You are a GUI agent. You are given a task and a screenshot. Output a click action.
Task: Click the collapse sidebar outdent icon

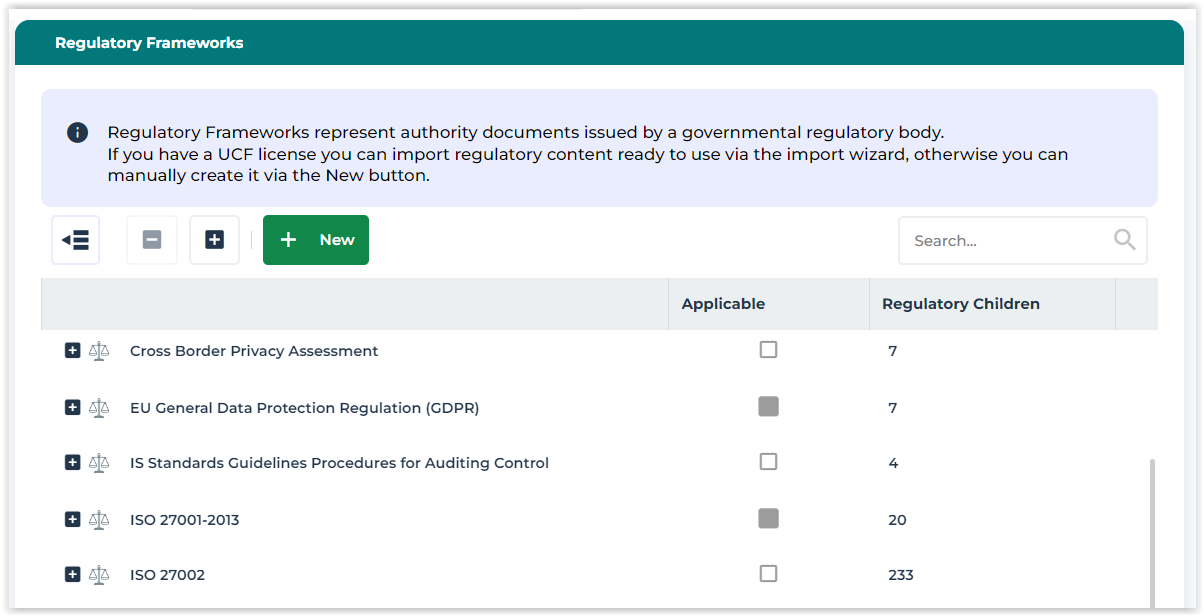tap(75, 240)
